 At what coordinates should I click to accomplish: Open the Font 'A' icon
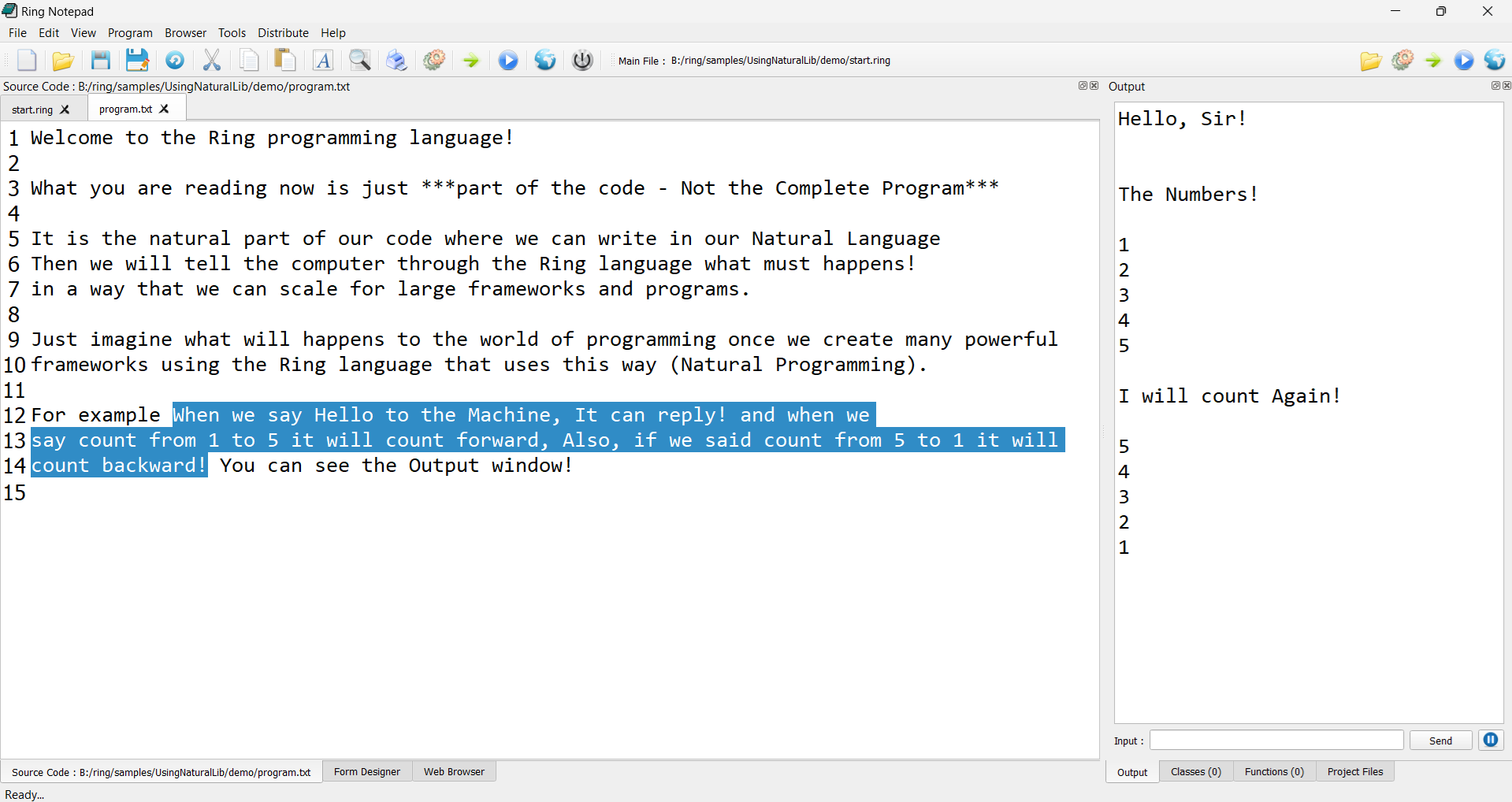[x=323, y=60]
